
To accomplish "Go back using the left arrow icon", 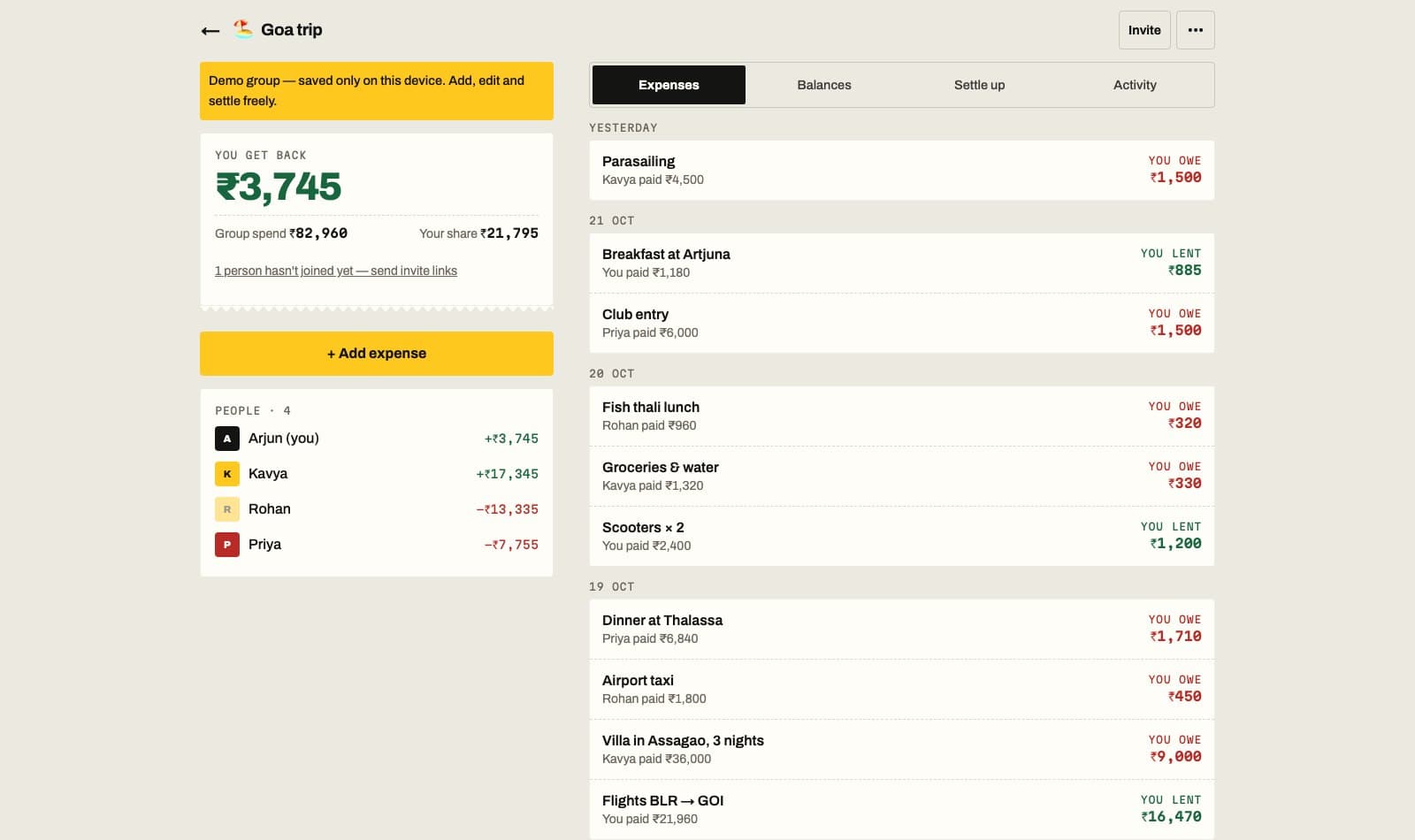I will [x=210, y=30].
